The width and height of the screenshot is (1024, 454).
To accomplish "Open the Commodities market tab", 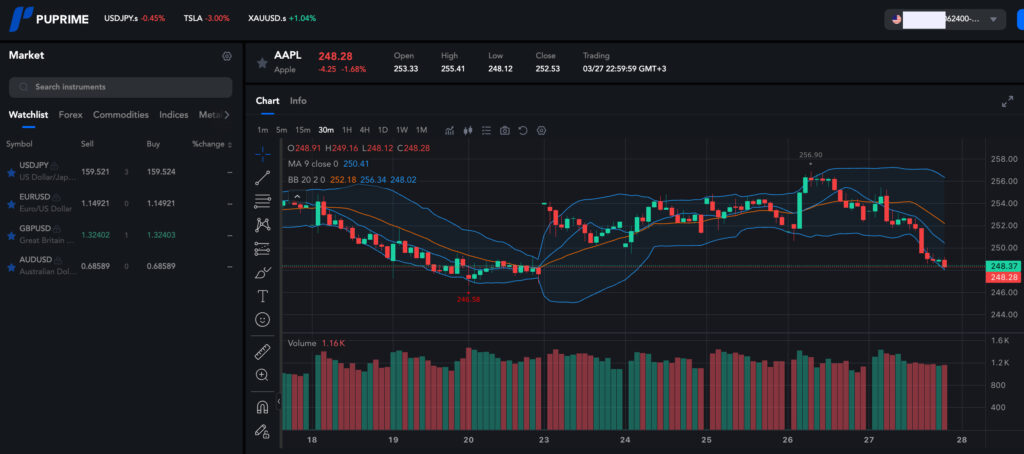I will pyautogui.click(x=120, y=115).
